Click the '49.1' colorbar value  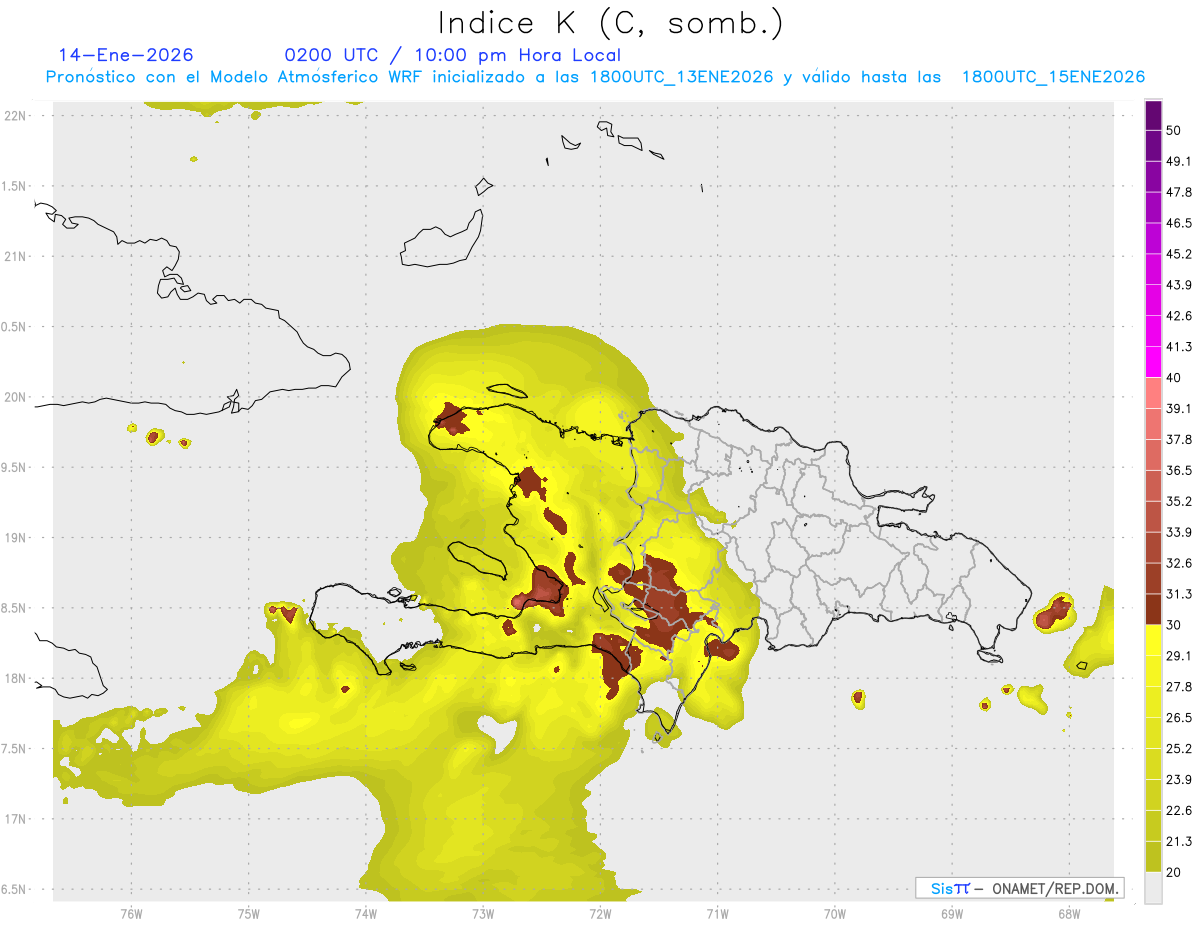click(1179, 161)
